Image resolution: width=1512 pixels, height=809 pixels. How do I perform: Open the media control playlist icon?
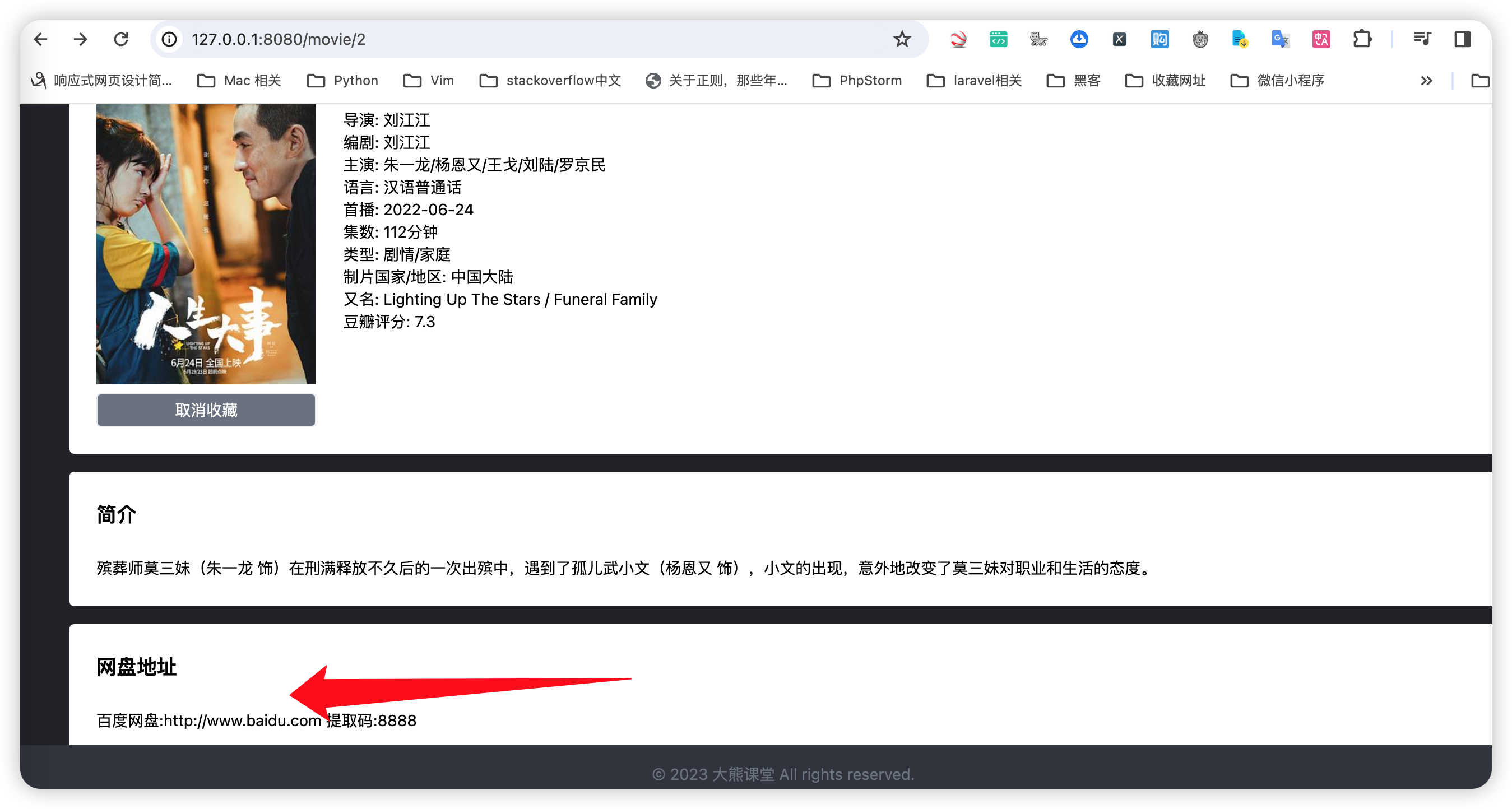[1422, 39]
